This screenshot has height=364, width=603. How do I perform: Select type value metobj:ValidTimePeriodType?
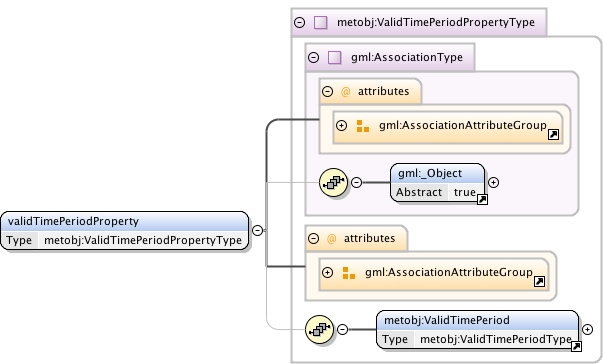tap(496, 339)
